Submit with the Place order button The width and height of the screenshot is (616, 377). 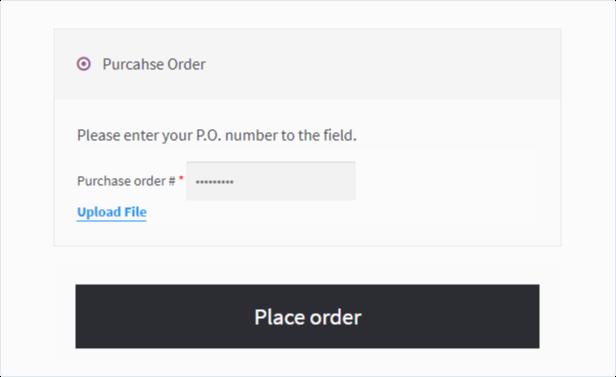pyautogui.click(x=307, y=317)
